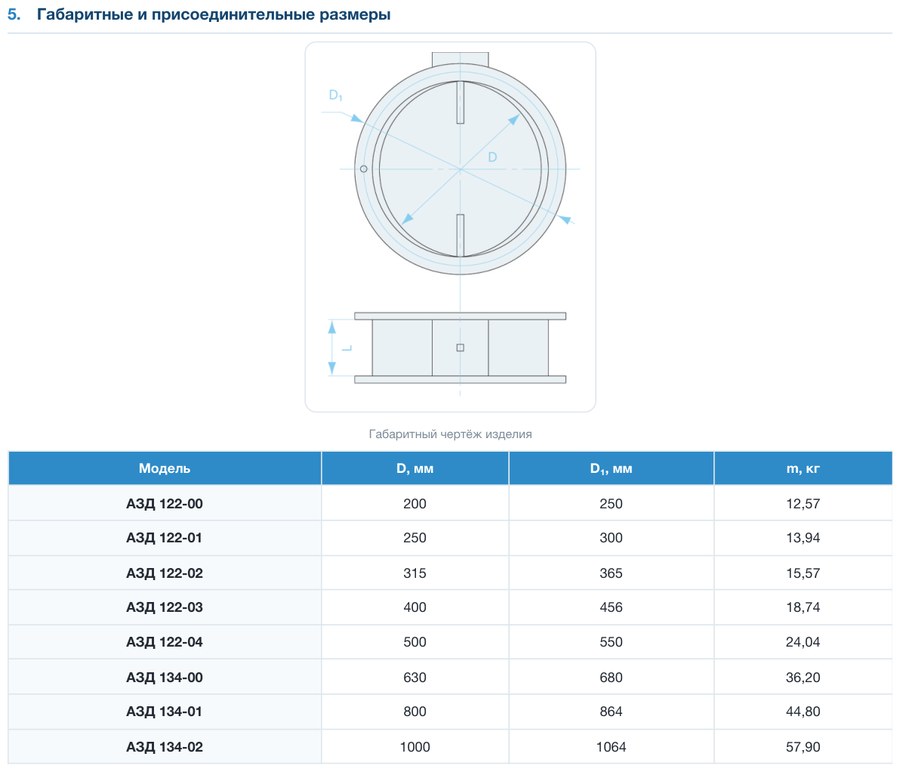900x772 pixels.
Task: Select the АЗД 134-00 model cell
Action: click(x=164, y=677)
